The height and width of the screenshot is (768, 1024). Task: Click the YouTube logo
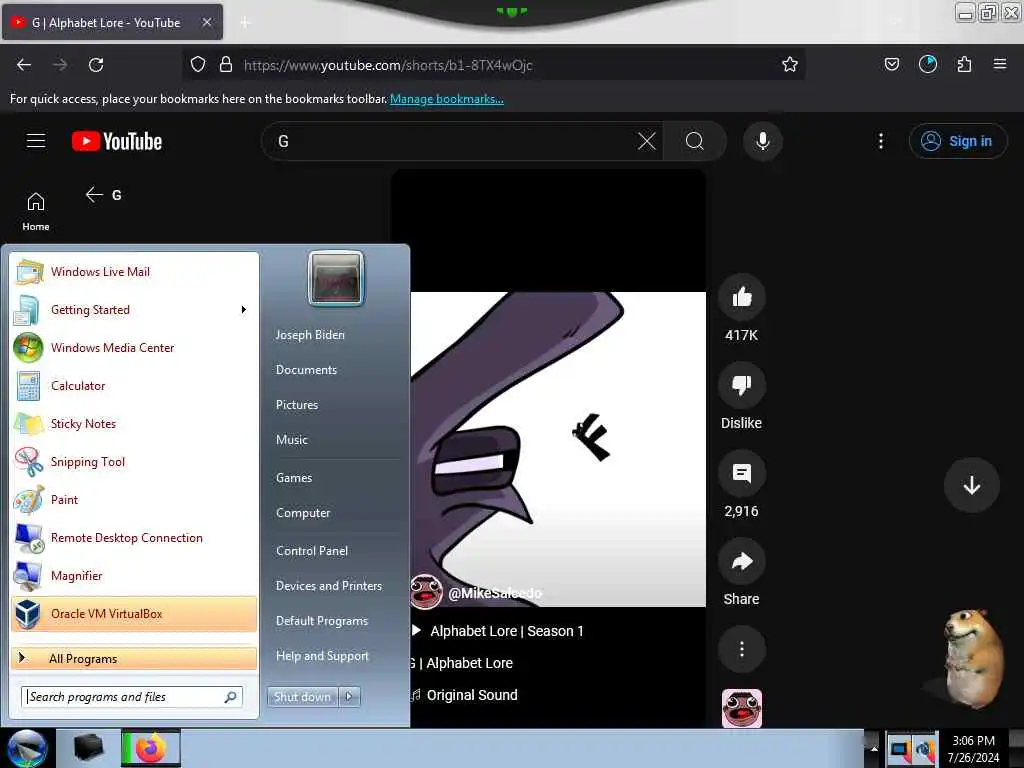tap(117, 141)
